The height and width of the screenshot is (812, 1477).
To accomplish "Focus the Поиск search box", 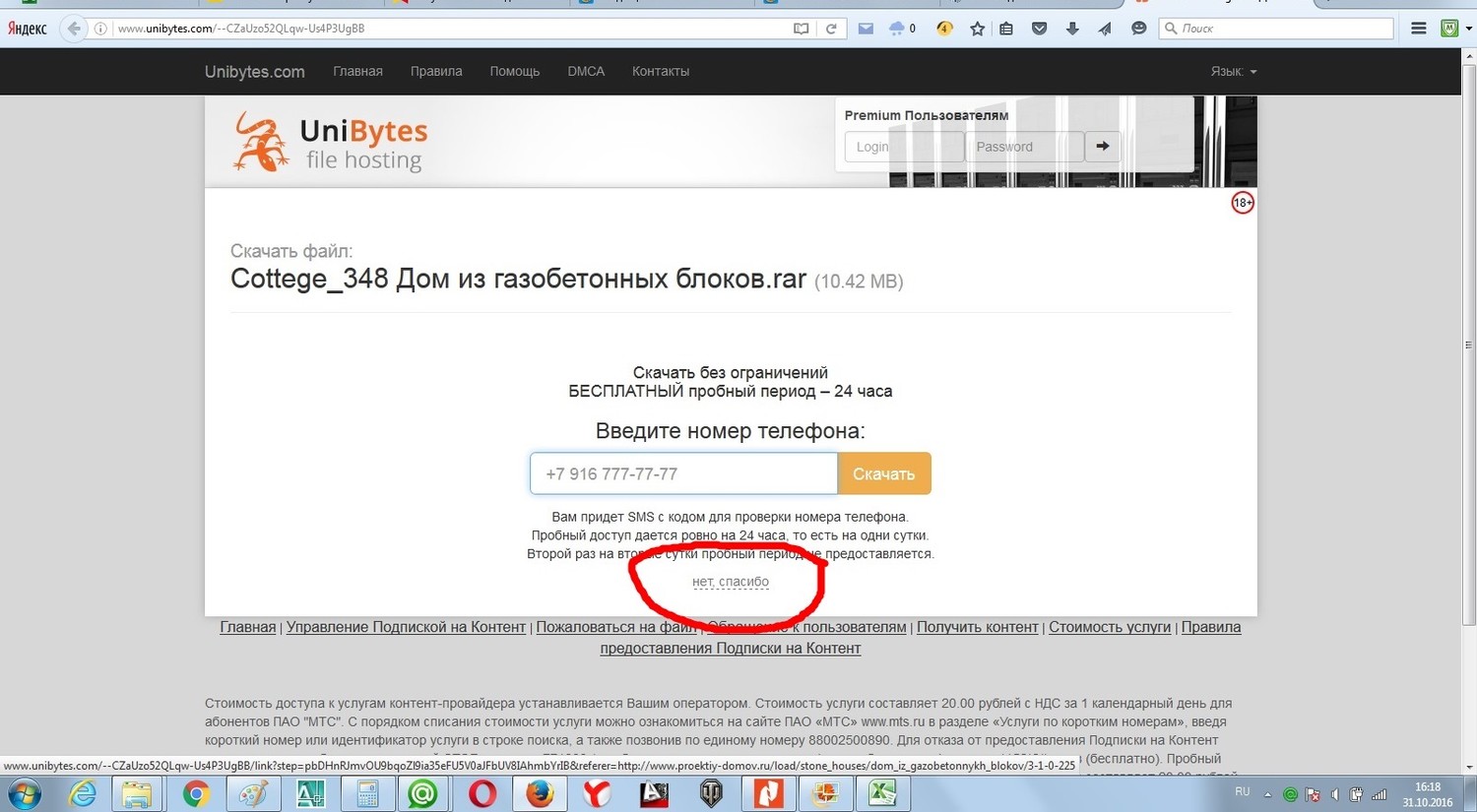I will click(x=1276, y=29).
